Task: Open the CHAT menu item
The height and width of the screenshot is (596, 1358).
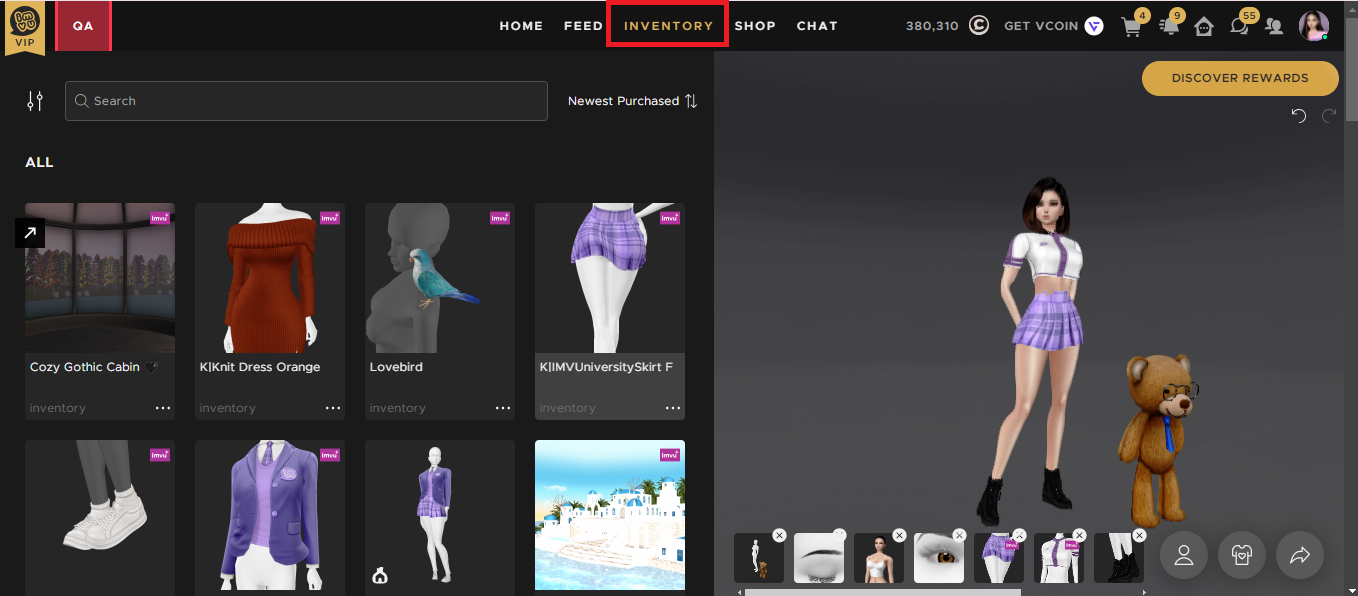Action: pyautogui.click(x=817, y=26)
